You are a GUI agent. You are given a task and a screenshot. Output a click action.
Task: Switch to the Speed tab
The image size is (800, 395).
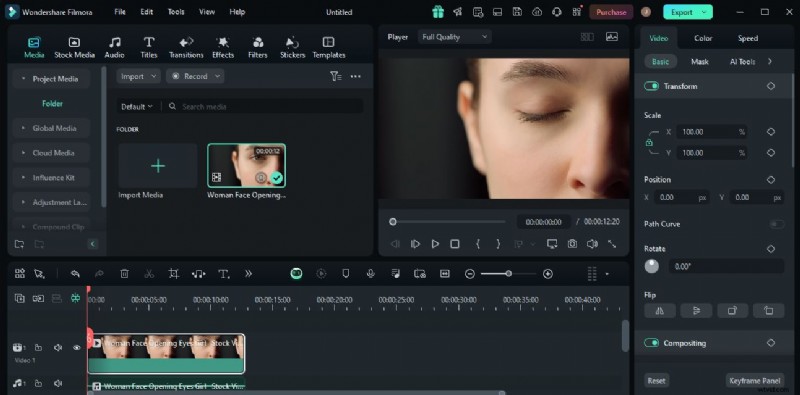748,38
